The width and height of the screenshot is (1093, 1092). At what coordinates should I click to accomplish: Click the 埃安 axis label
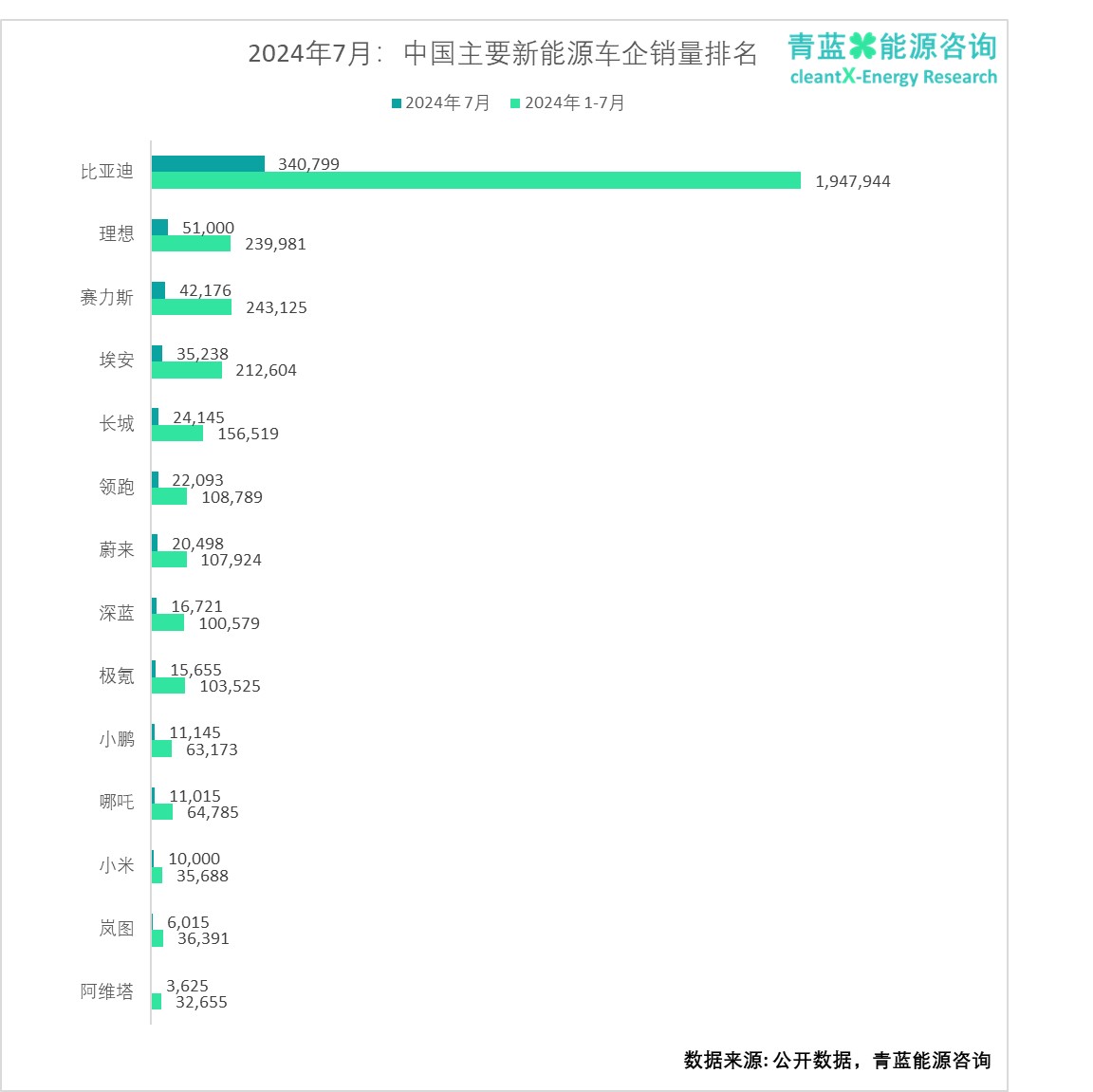click(116, 360)
